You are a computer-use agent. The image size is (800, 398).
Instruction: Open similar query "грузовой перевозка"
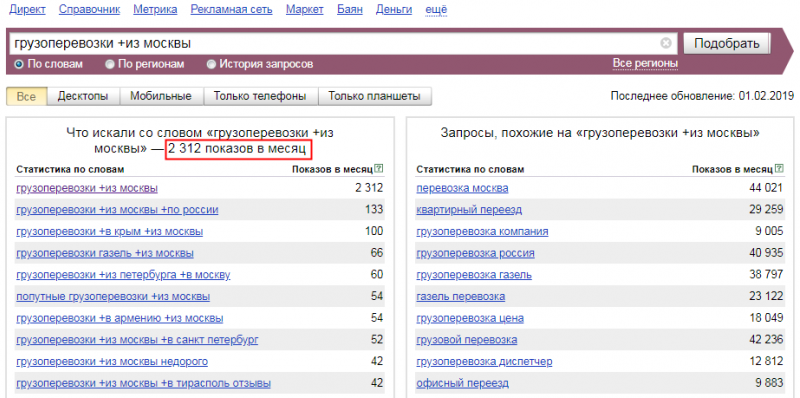click(467, 340)
